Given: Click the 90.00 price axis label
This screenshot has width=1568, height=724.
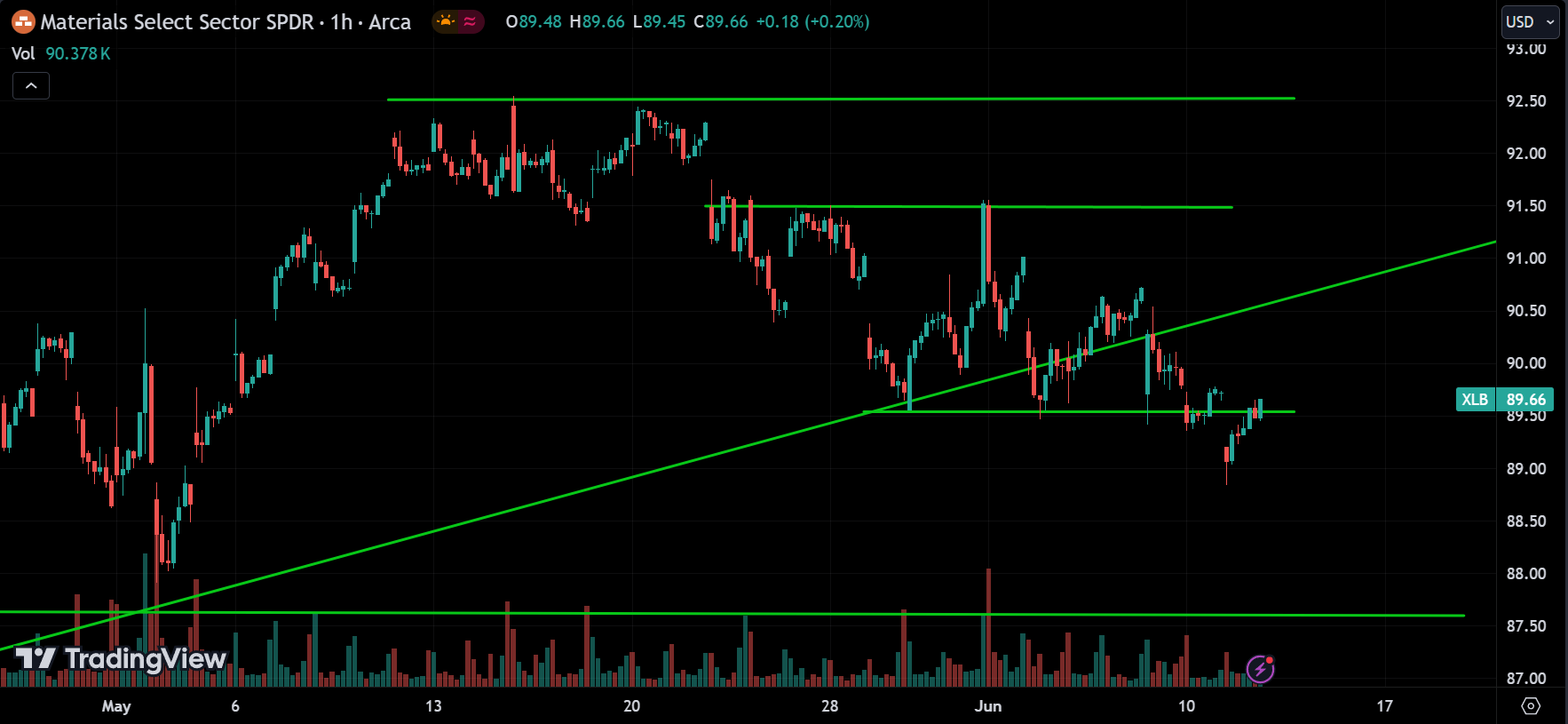Looking at the screenshot, I should [1525, 363].
